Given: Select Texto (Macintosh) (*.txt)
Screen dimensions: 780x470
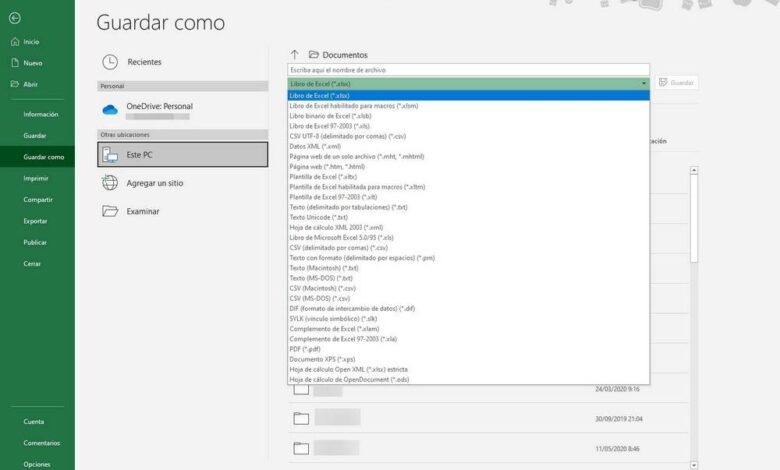Looking at the screenshot, I should 469,268.
